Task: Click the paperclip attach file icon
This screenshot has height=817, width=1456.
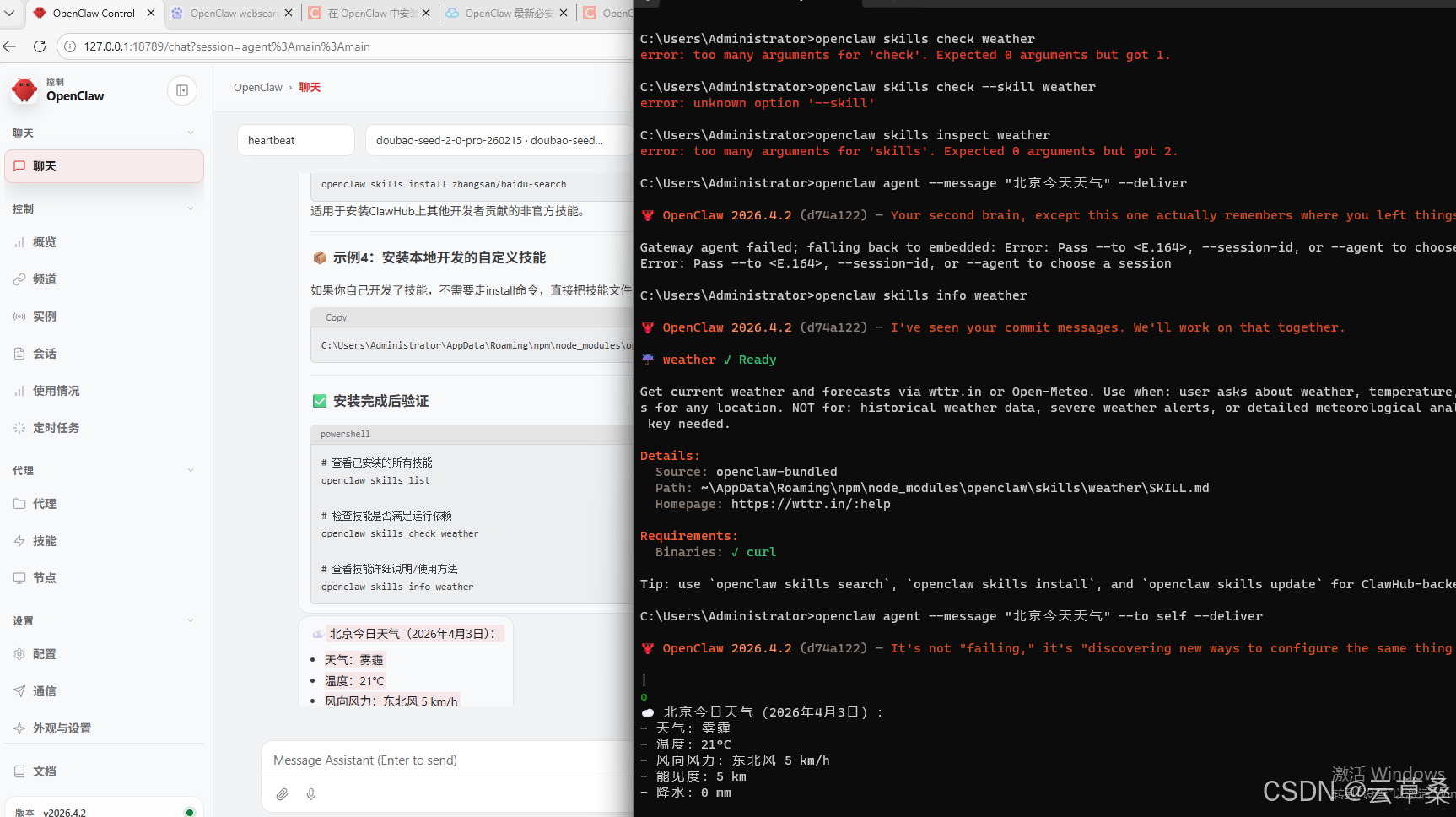Action: tap(283, 794)
